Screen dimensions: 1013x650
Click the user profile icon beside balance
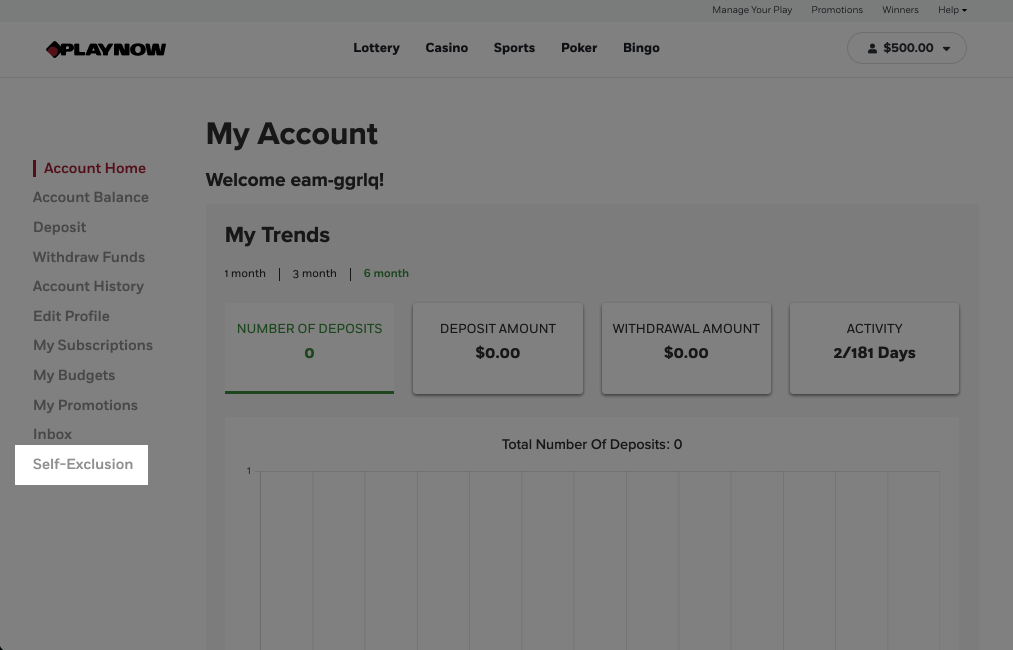tap(872, 48)
